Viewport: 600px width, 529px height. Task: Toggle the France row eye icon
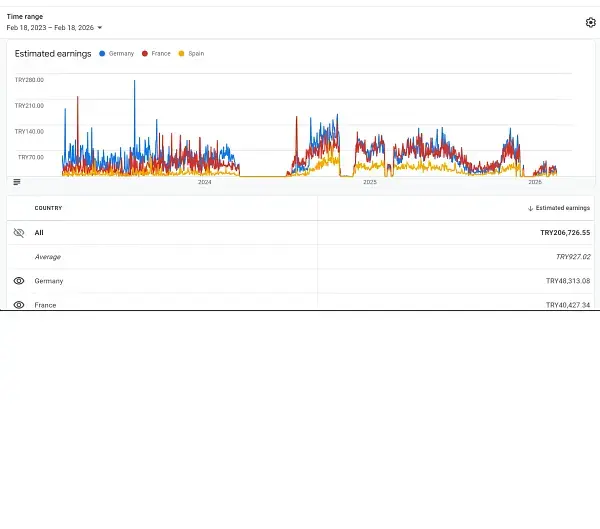tap(18, 304)
